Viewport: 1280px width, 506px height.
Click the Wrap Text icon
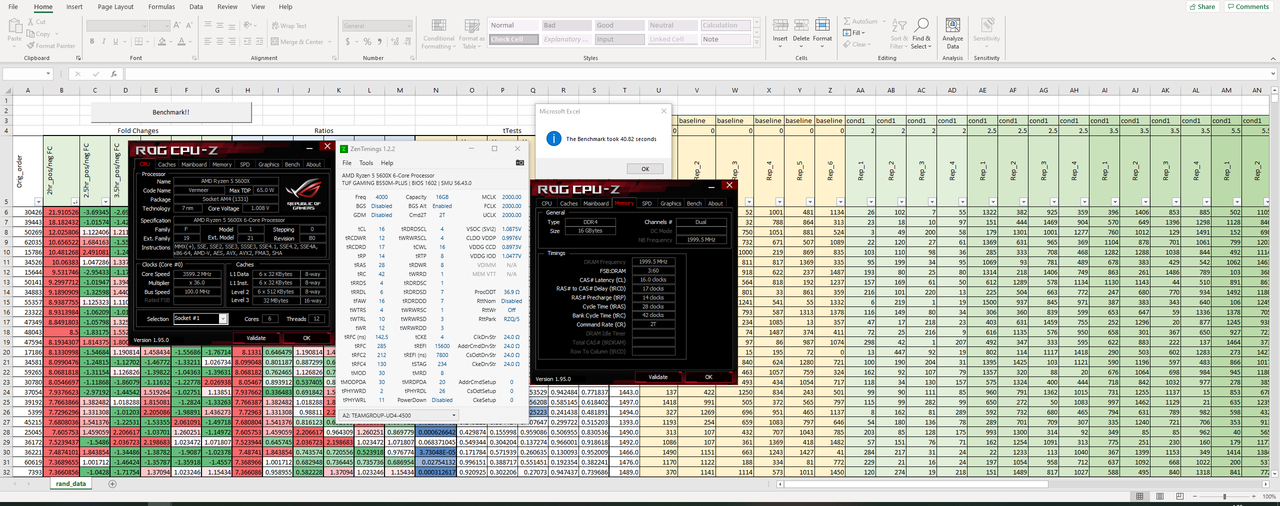point(274,26)
